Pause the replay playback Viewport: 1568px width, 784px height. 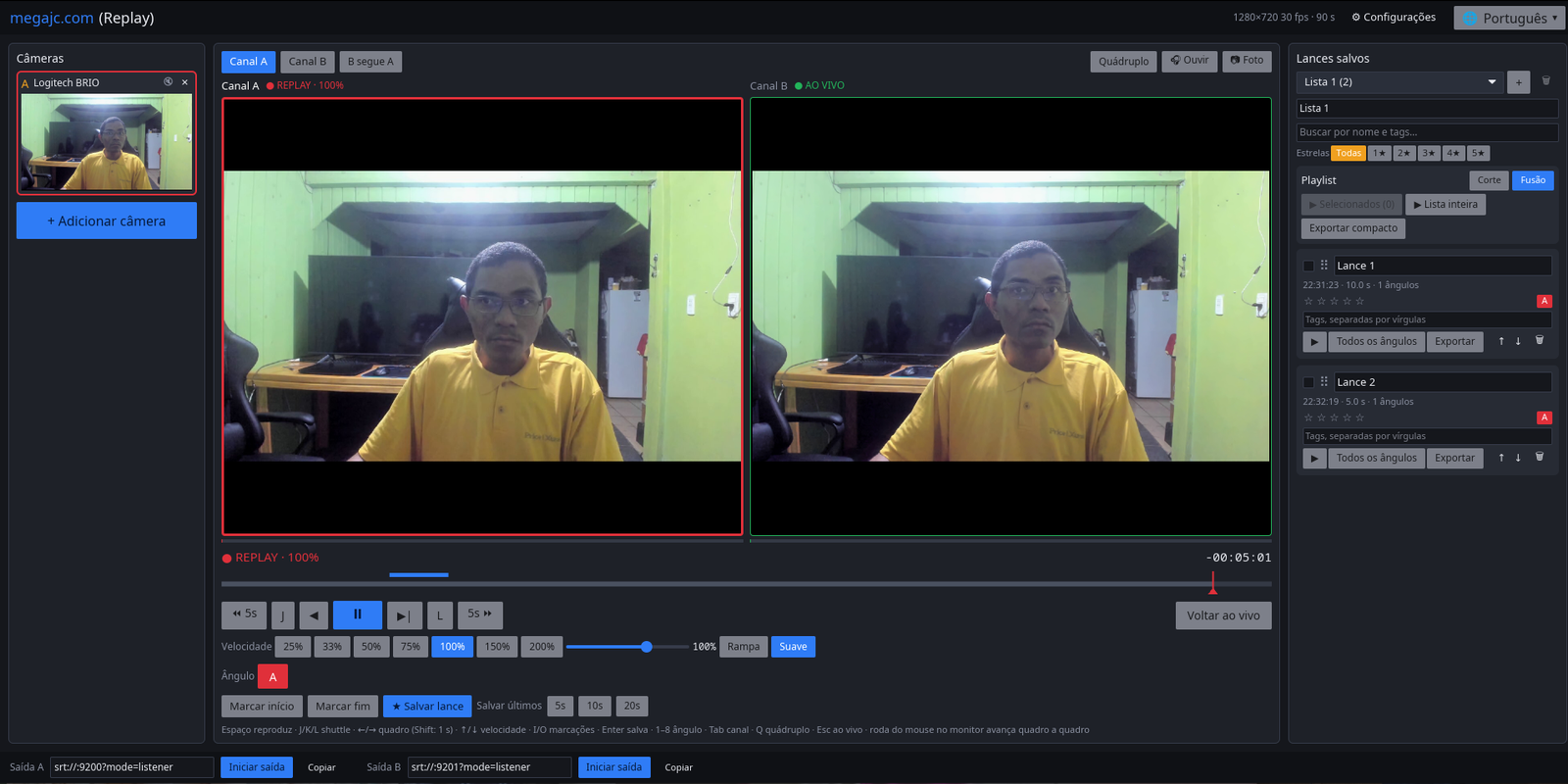point(357,614)
